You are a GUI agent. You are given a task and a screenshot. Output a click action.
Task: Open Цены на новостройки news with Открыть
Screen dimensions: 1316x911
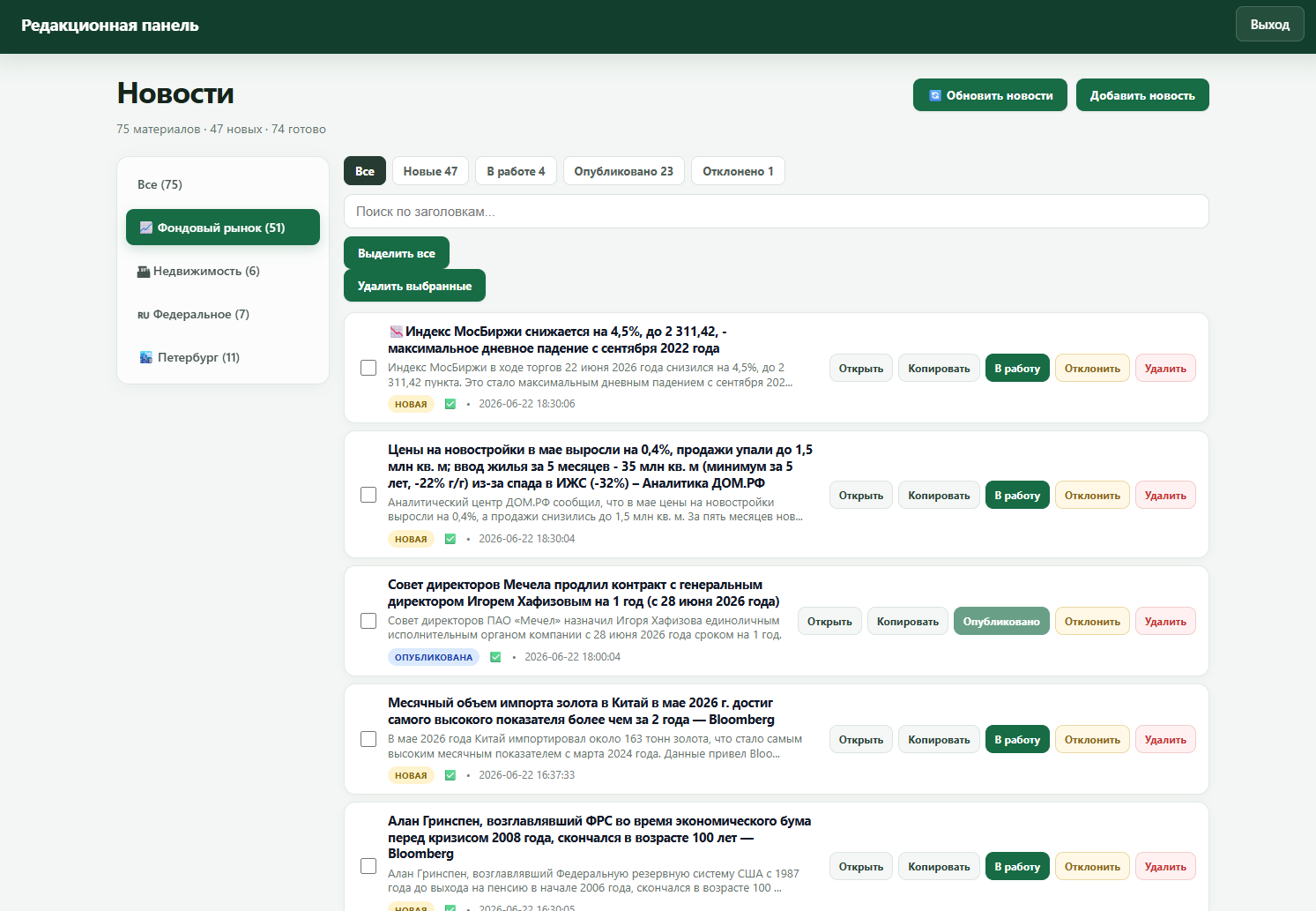pos(861,495)
